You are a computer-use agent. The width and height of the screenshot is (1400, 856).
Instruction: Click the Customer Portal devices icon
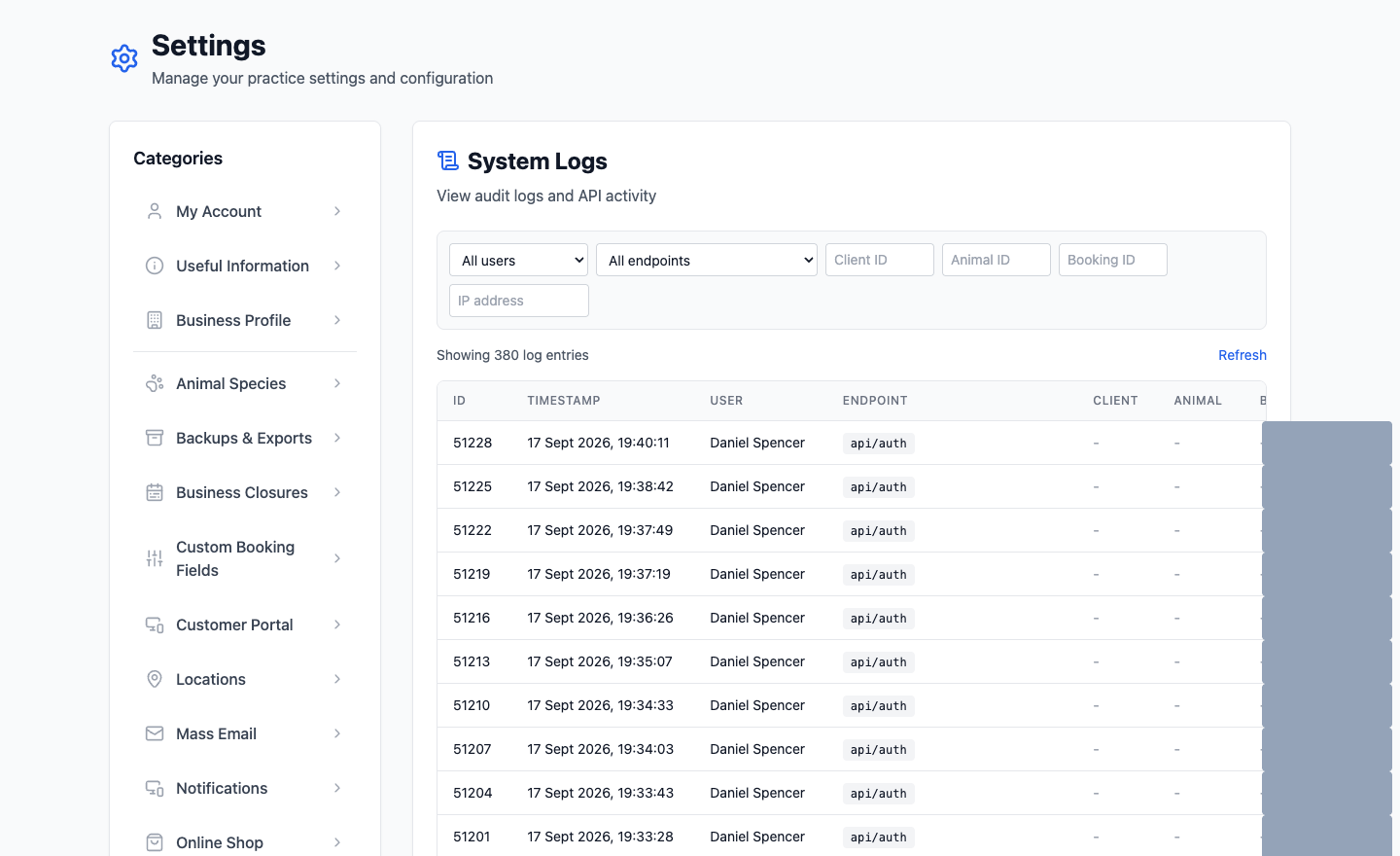coord(155,624)
